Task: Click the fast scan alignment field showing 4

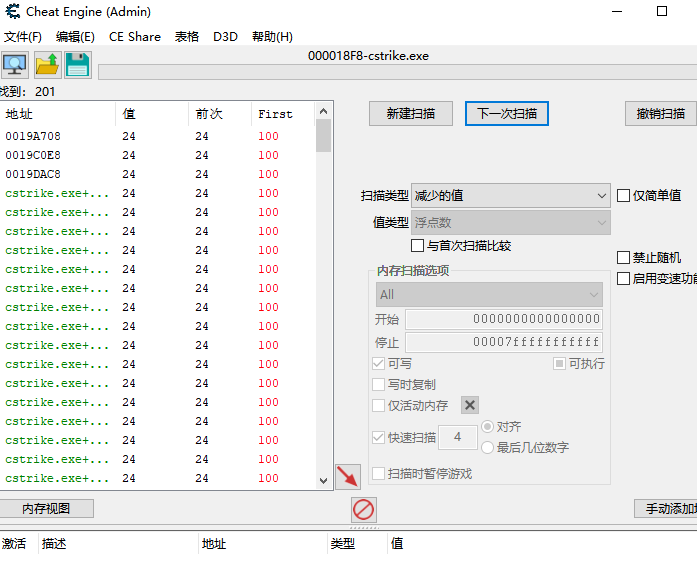Action: click(458, 437)
